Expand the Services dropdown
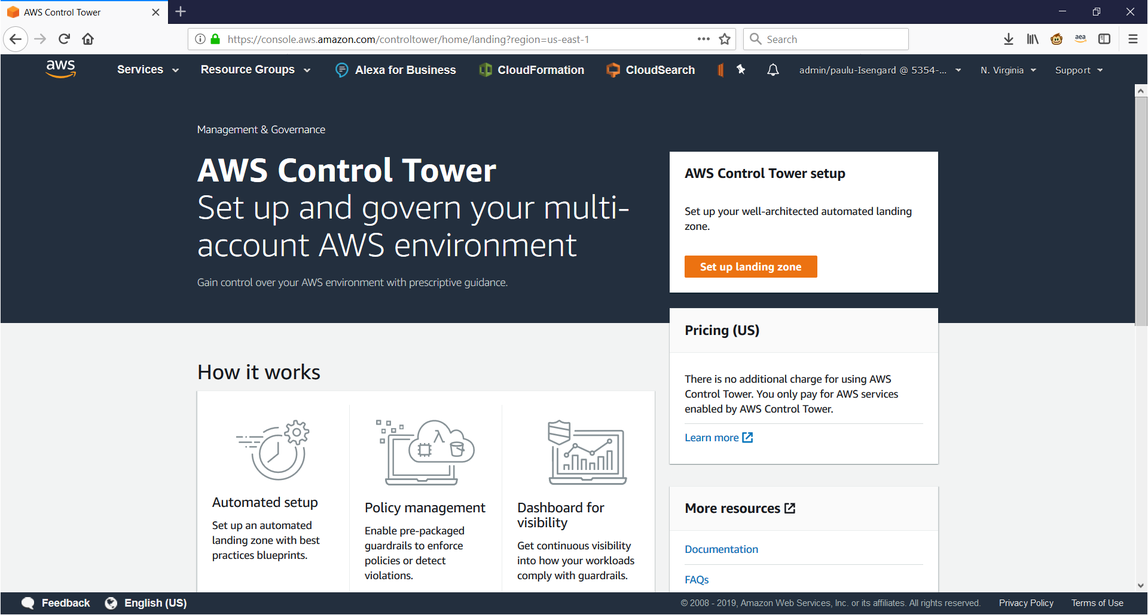1148x615 pixels. (148, 70)
